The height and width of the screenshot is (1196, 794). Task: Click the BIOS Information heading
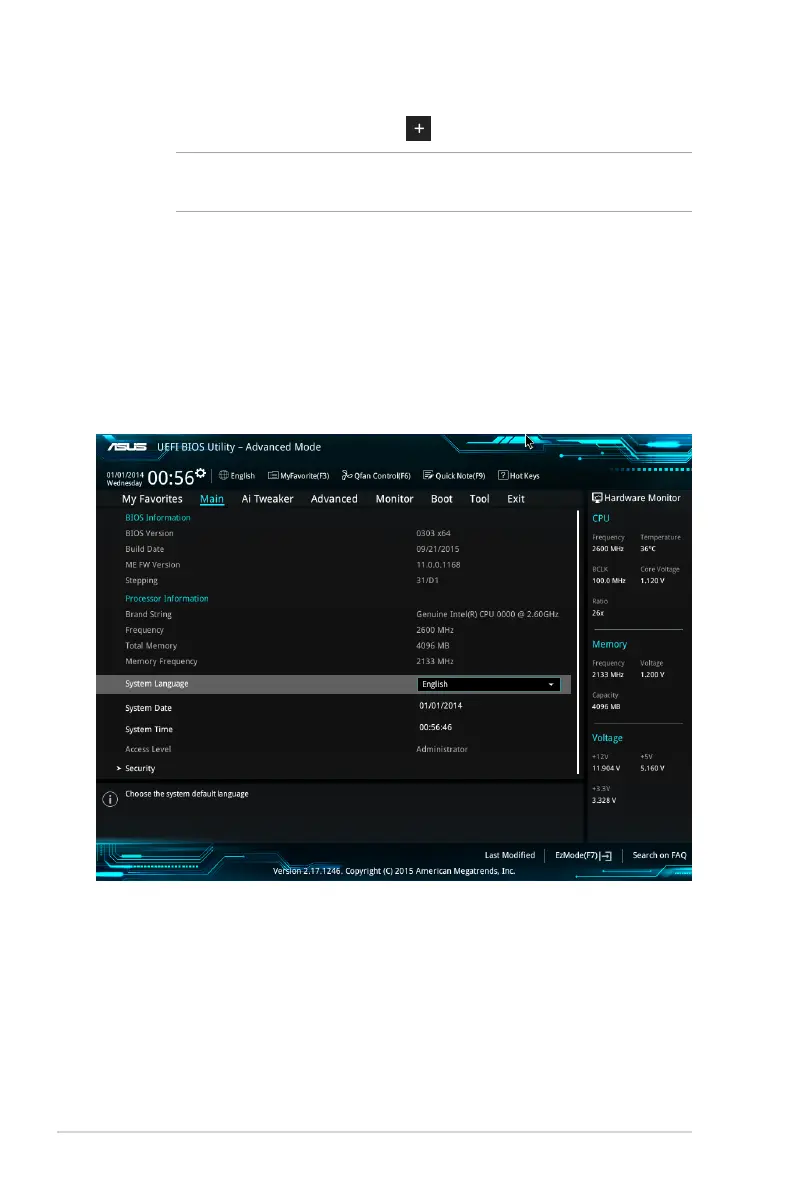pos(158,517)
